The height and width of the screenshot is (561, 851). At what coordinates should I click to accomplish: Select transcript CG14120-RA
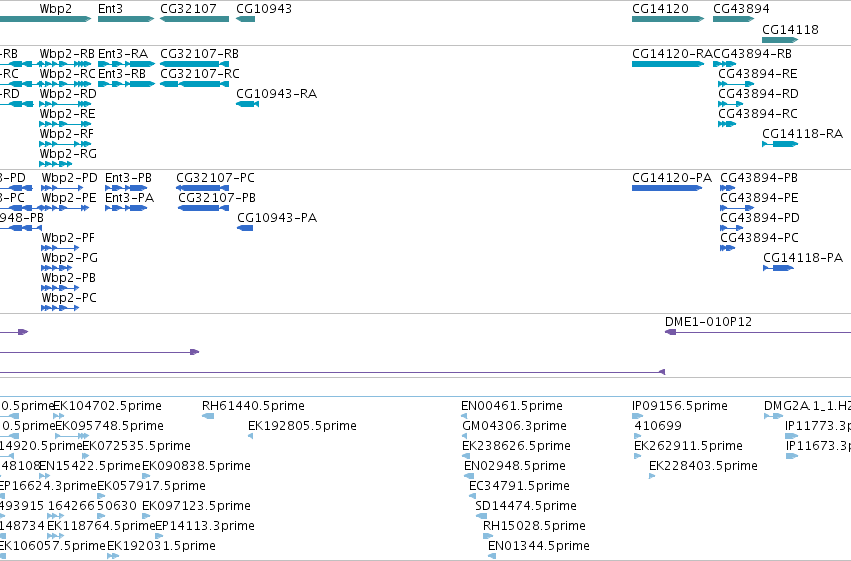point(668,64)
